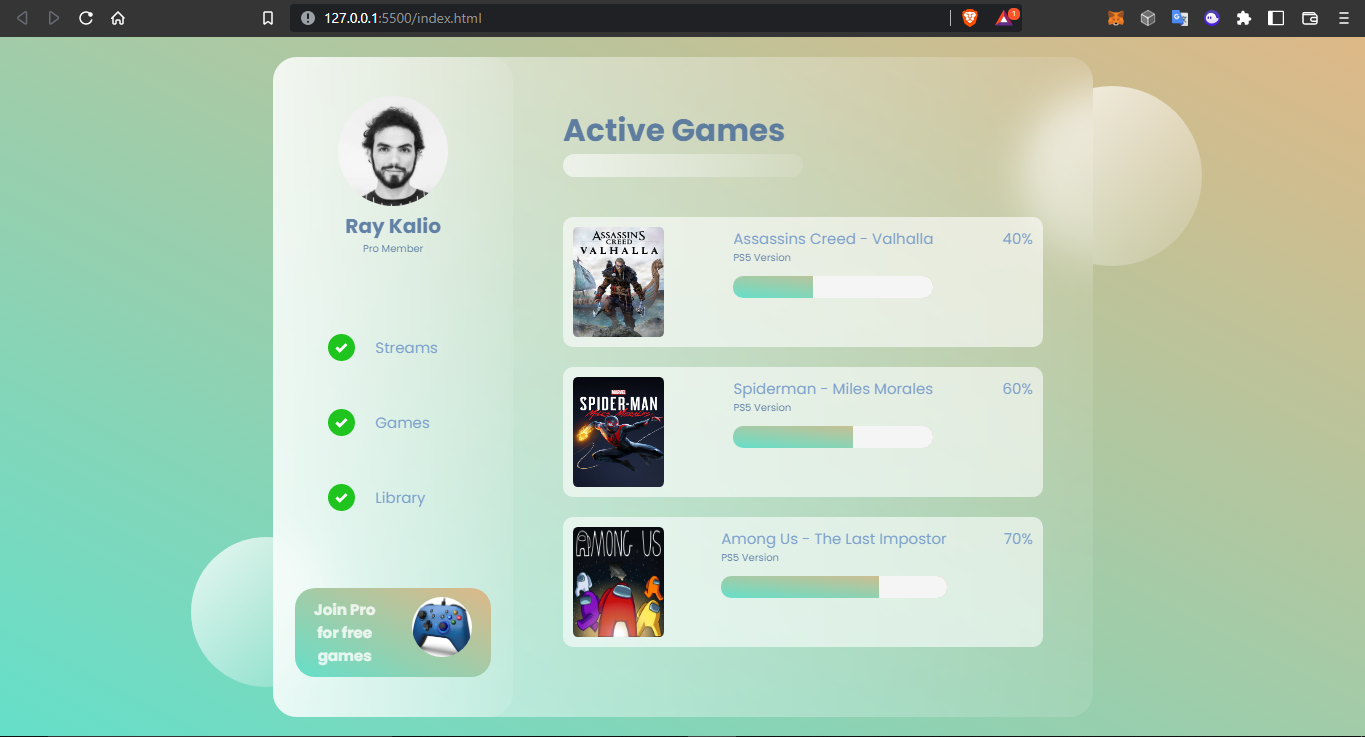This screenshot has height=737, width=1365.
Task: Toggle the browser sidebar panel icon
Action: 1276,18
